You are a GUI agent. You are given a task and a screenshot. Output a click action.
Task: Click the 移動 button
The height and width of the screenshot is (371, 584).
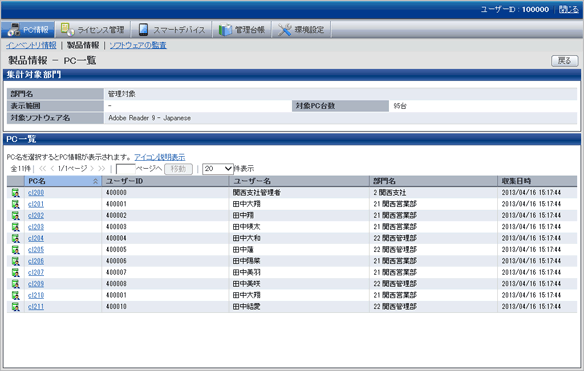(x=178, y=169)
